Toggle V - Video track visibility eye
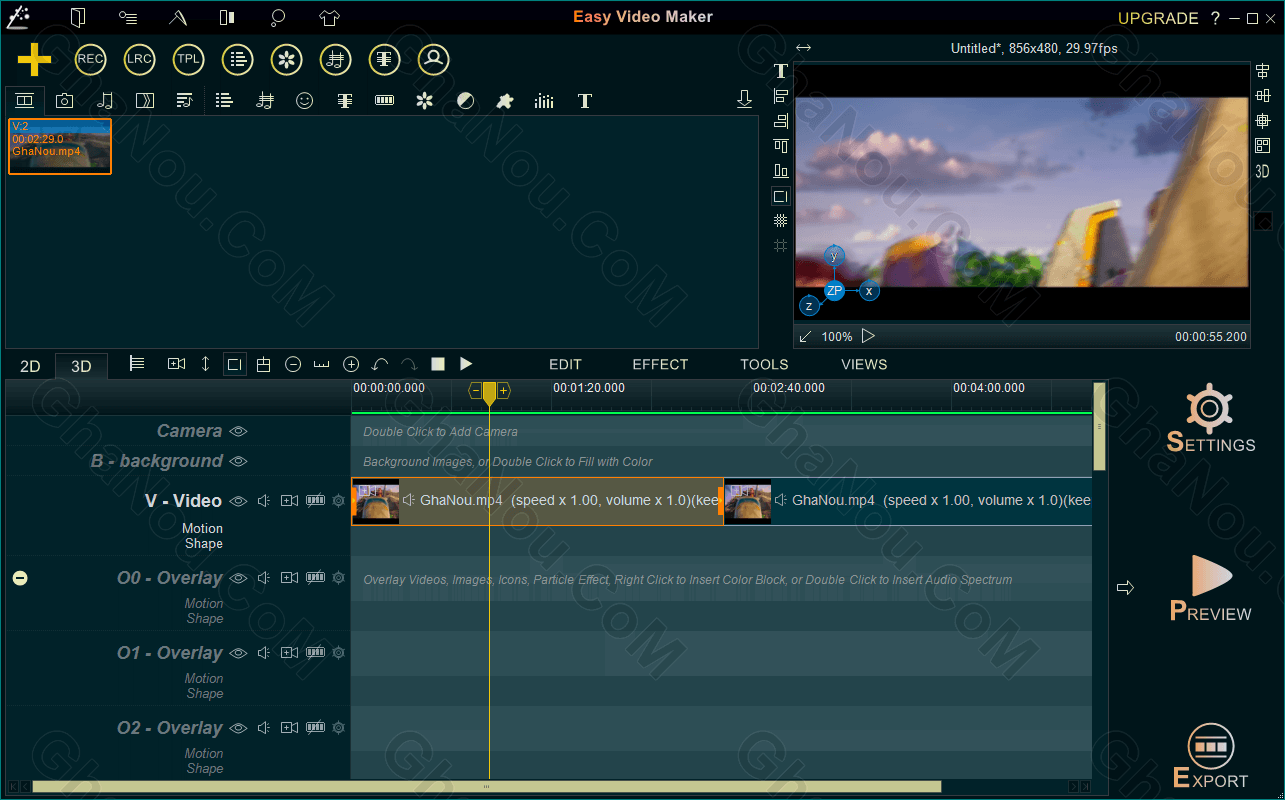This screenshot has height=800, width=1285. pos(238,501)
